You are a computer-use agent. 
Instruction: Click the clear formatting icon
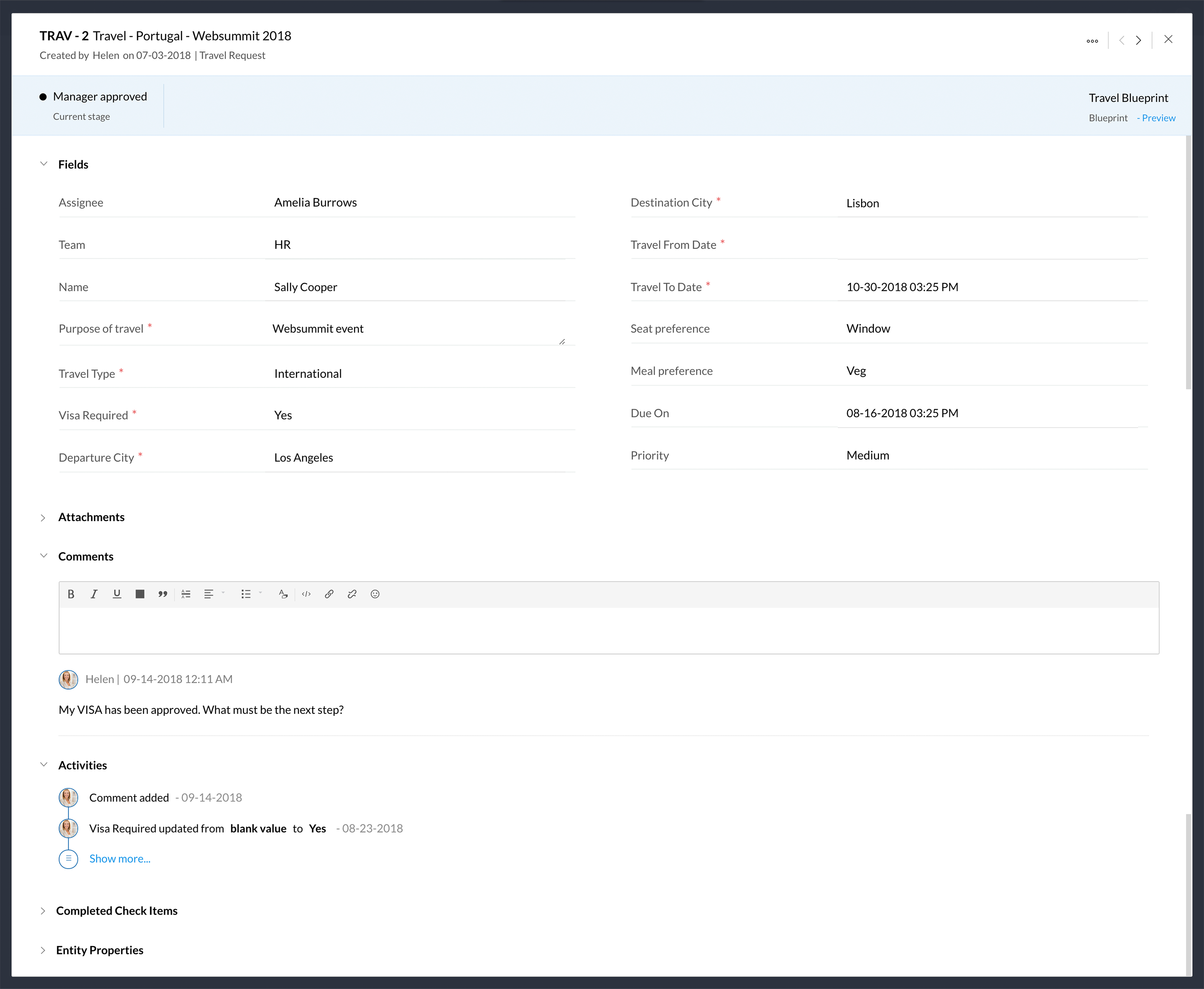283,594
